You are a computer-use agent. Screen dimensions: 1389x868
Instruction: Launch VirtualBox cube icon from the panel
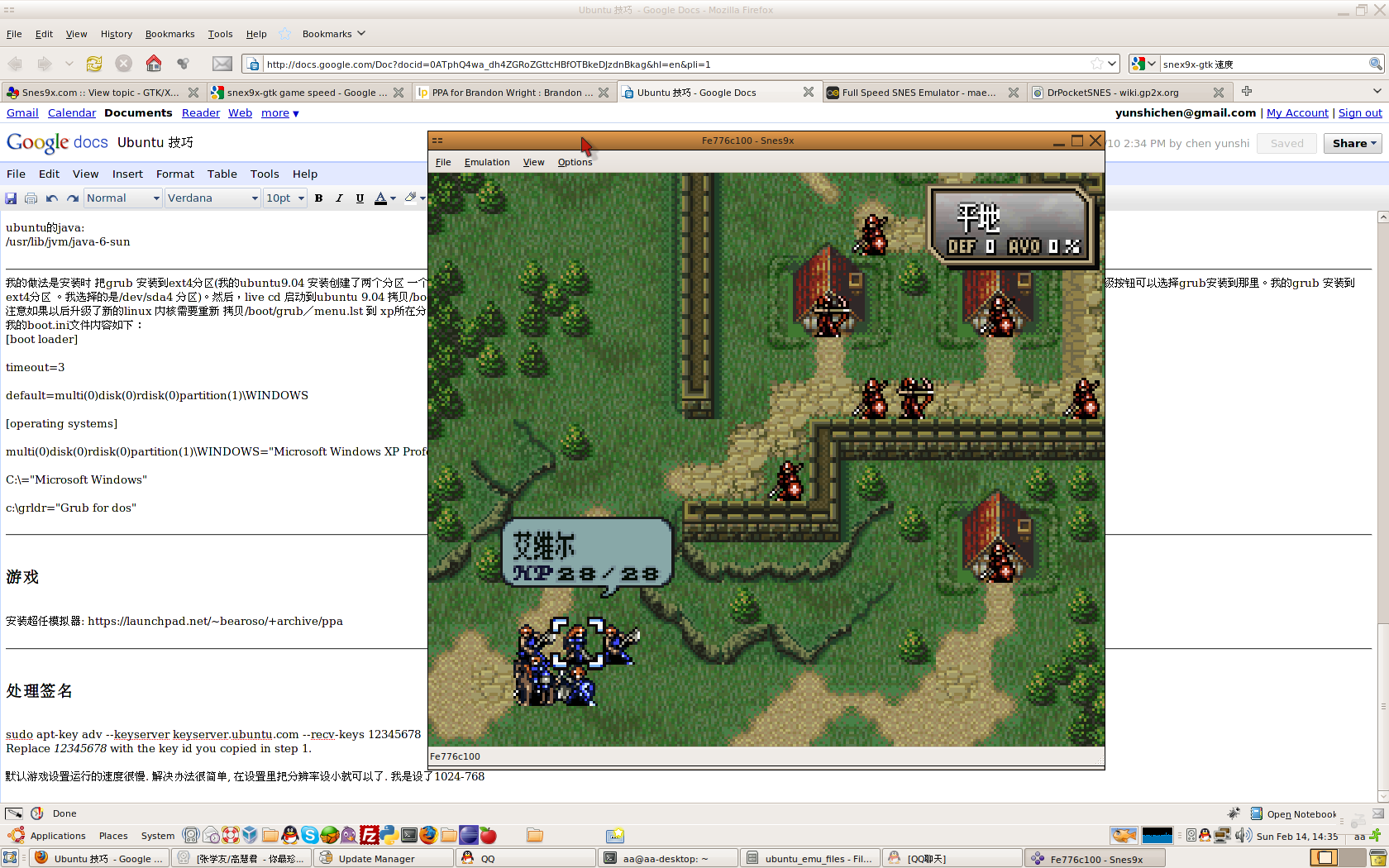250,835
